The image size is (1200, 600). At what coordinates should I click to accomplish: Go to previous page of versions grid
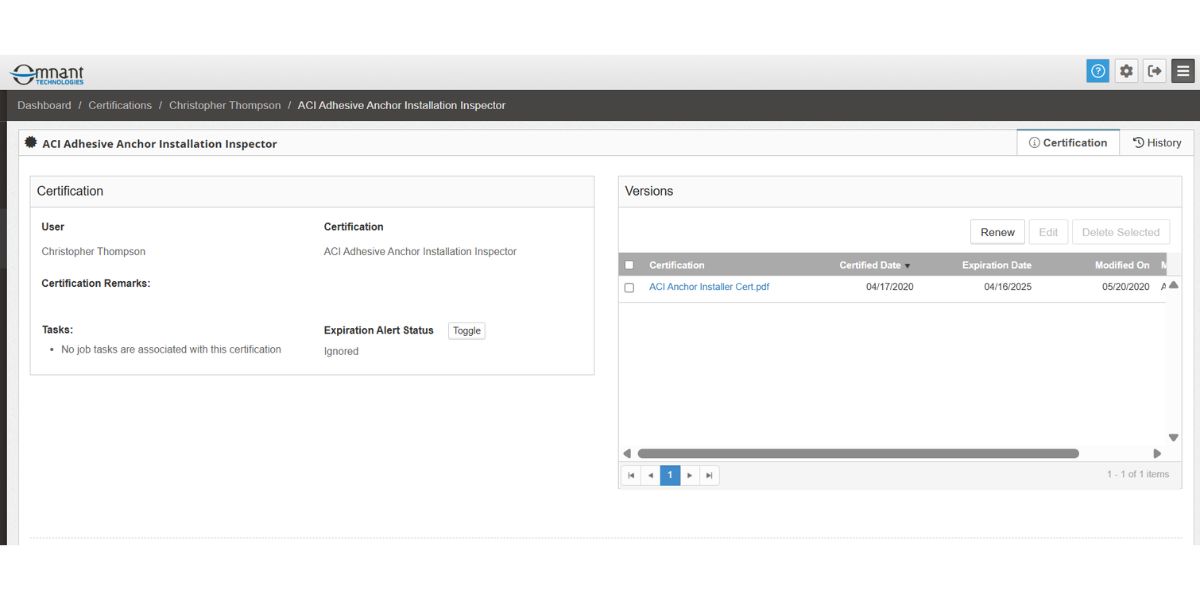click(651, 475)
